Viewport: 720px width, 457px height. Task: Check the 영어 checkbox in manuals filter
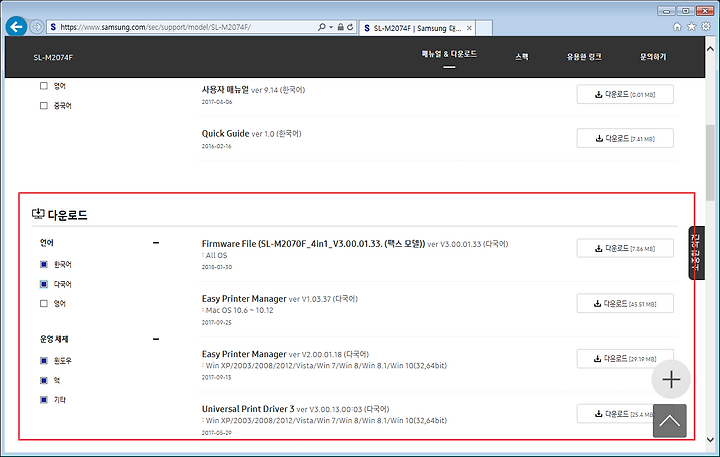click(44, 86)
